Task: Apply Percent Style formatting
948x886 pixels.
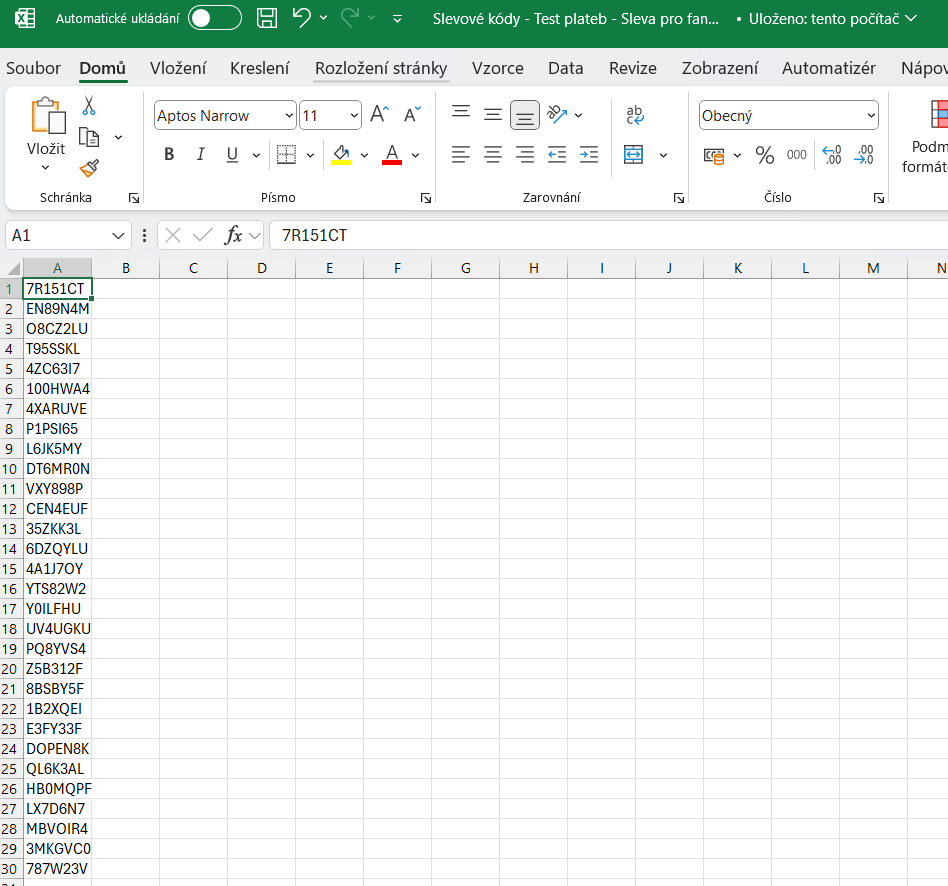Action: [765, 155]
